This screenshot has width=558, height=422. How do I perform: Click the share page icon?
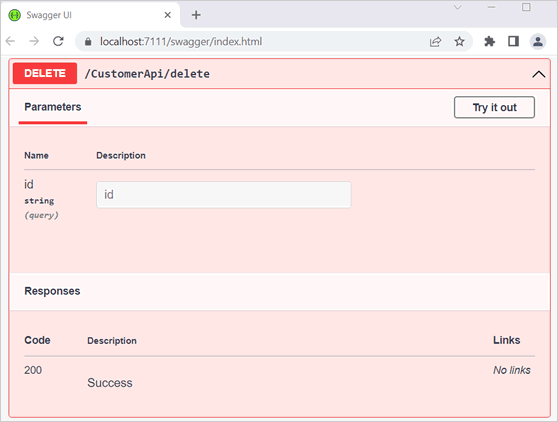pos(436,42)
